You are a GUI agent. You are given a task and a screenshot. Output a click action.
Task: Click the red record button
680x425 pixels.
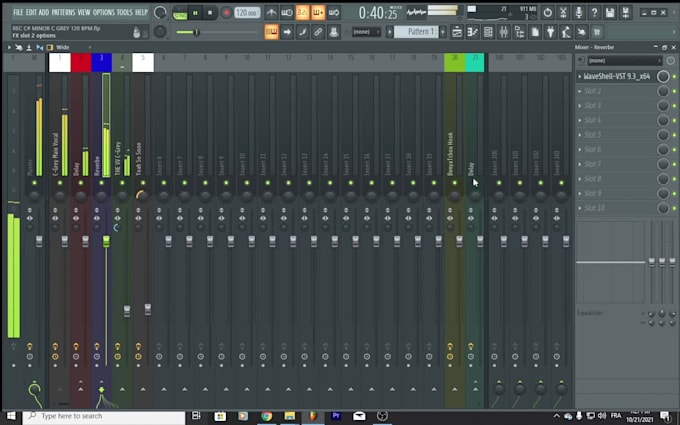[226, 13]
